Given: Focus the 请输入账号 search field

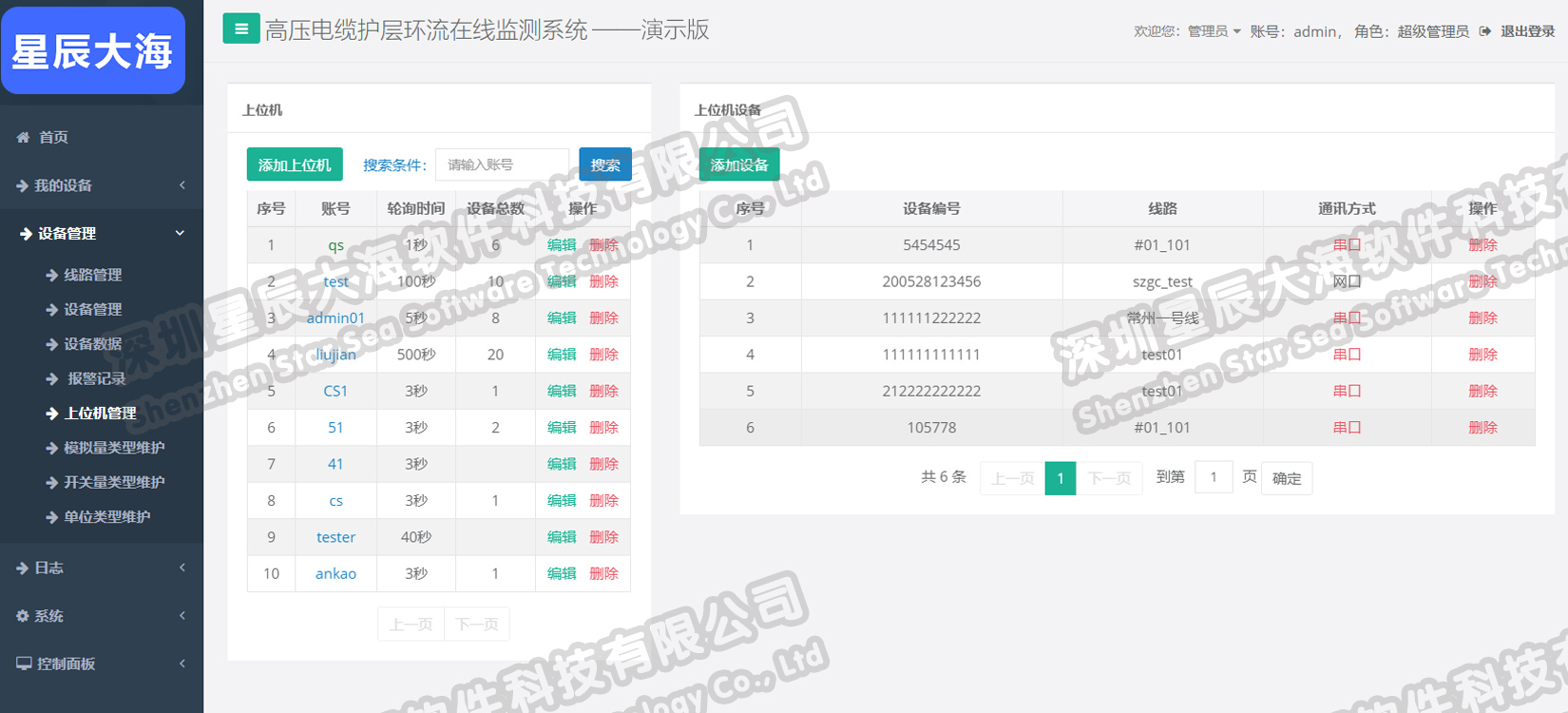Looking at the screenshot, I should (x=502, y=164).
